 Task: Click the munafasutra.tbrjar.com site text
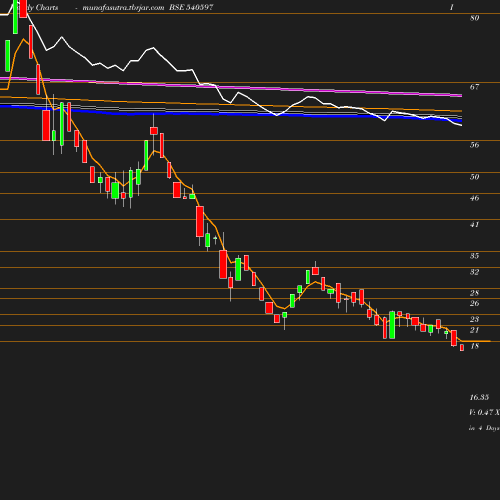click(123, 7)
